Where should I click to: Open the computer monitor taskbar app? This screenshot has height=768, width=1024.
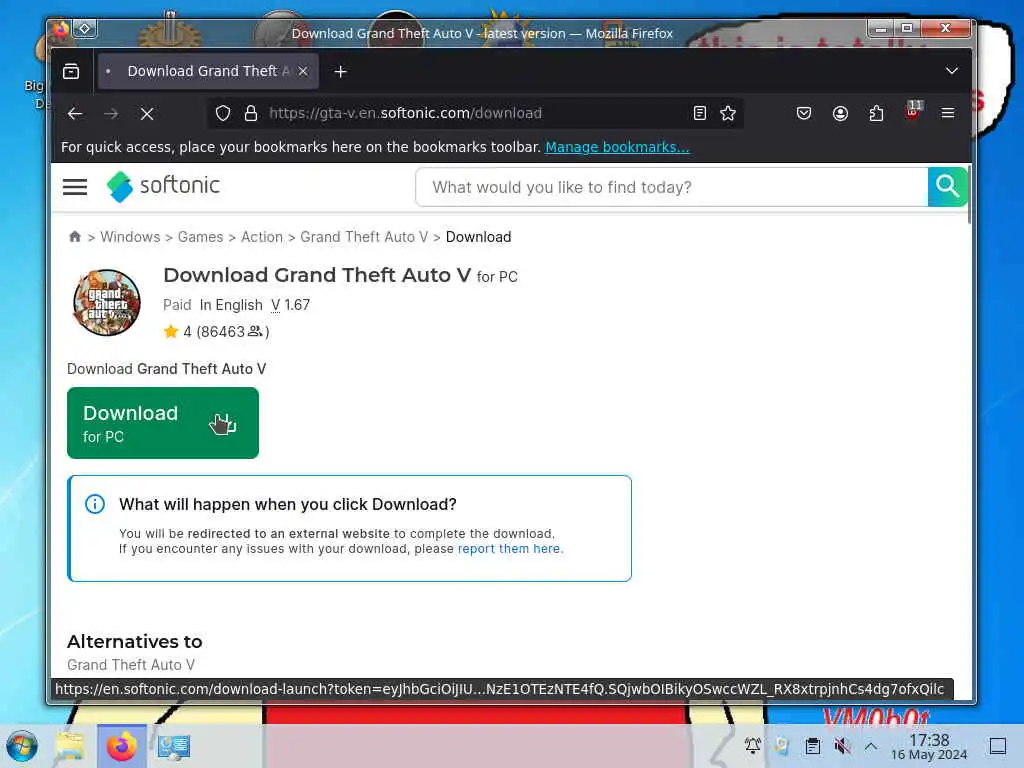point(174,746)
